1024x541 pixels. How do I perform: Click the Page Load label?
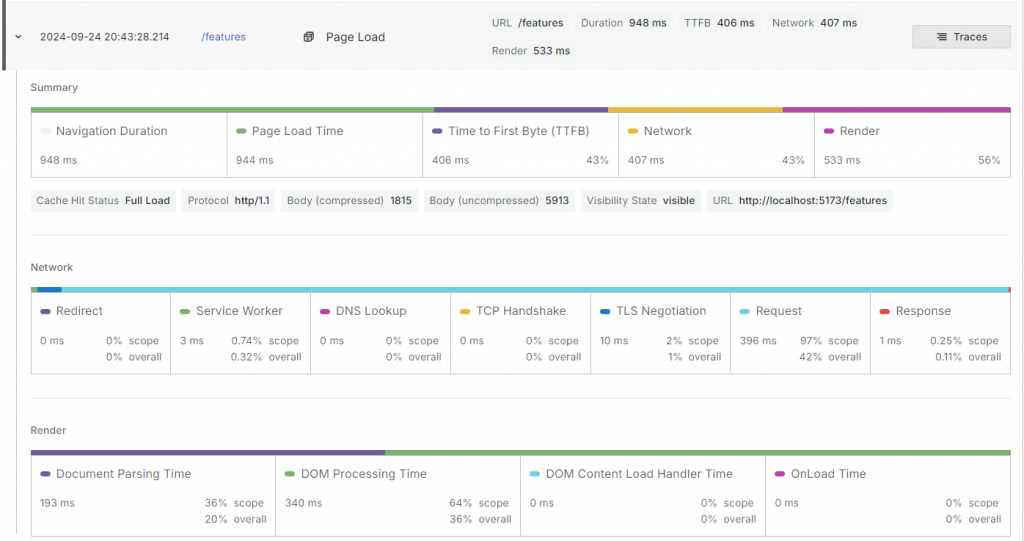[355, 37]
